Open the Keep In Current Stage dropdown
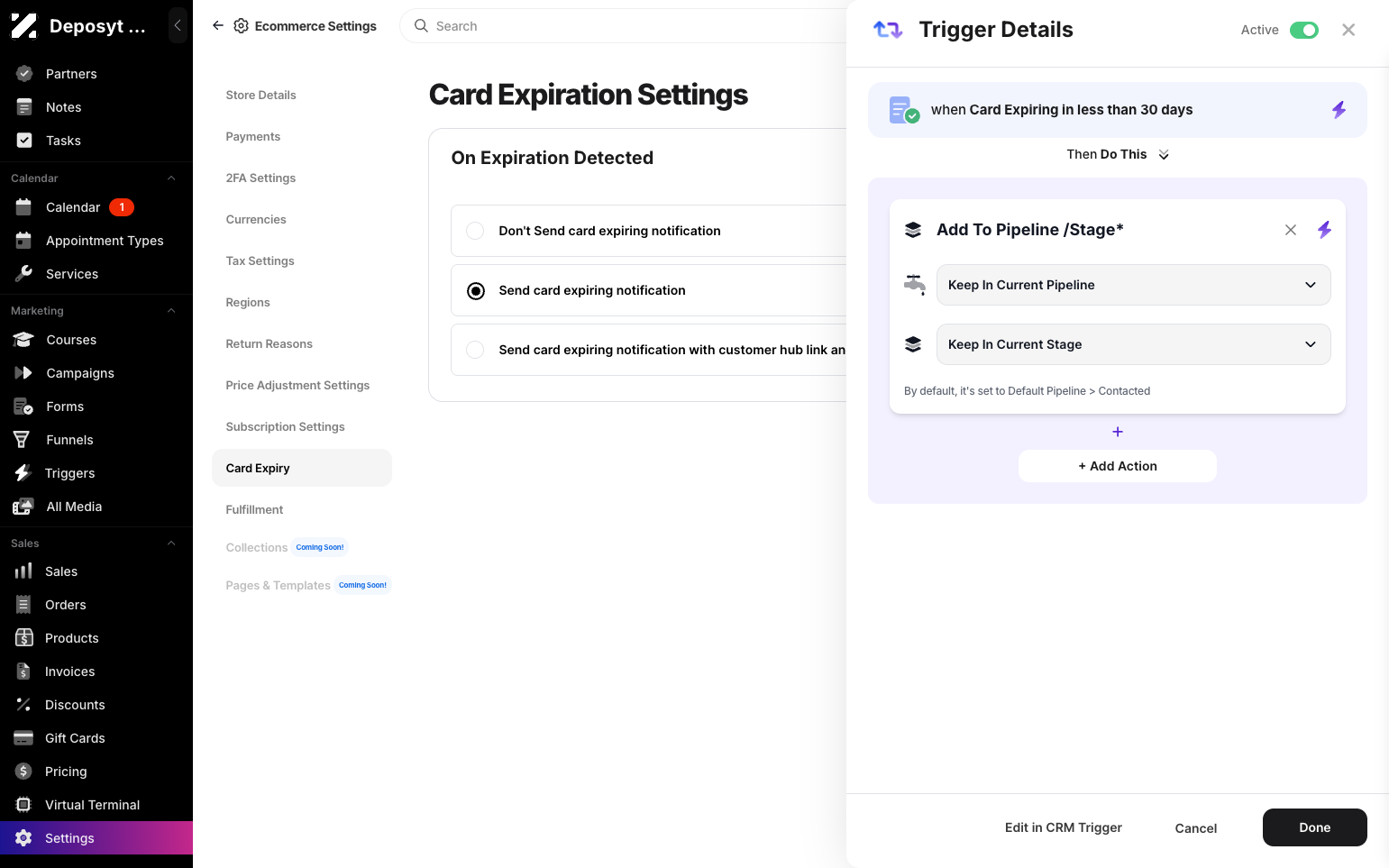The image size is (1389, 868). 1134,344
